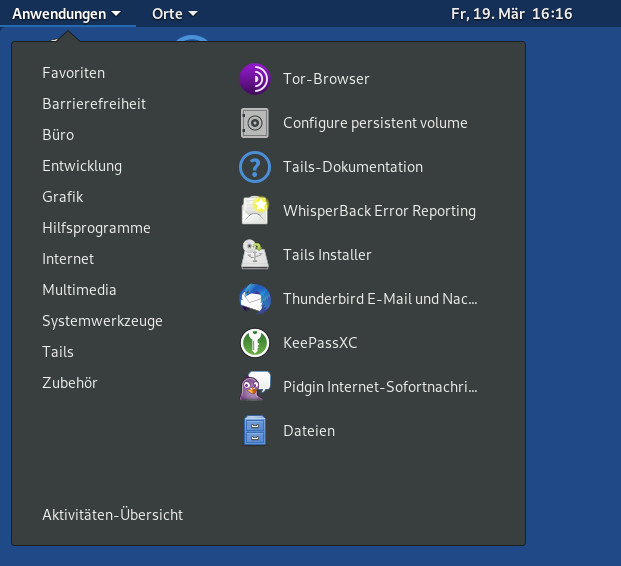The width and height of the screenshot is (621, 566).
Task: Browse the Multimedia category
Action: [x=79, y=290]
